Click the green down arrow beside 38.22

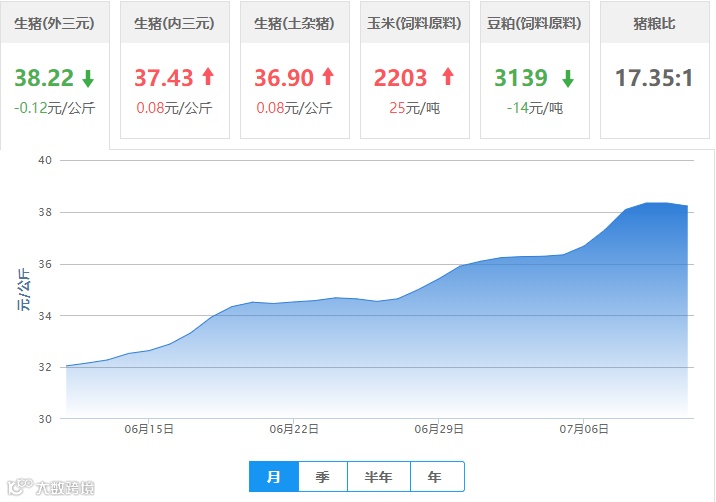click(x=88, y=78)
